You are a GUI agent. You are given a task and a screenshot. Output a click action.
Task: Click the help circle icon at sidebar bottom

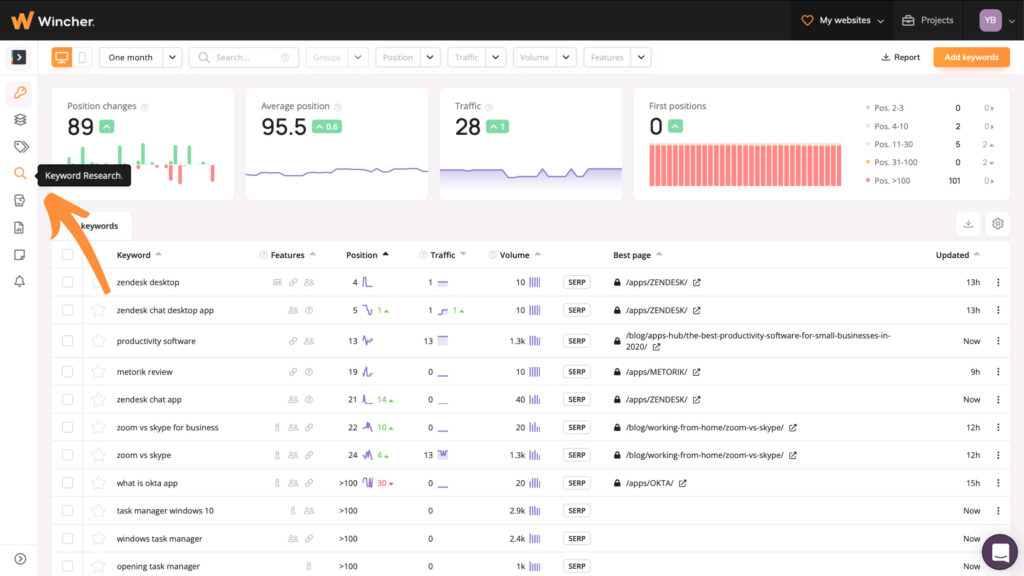(x=20, y=559)
